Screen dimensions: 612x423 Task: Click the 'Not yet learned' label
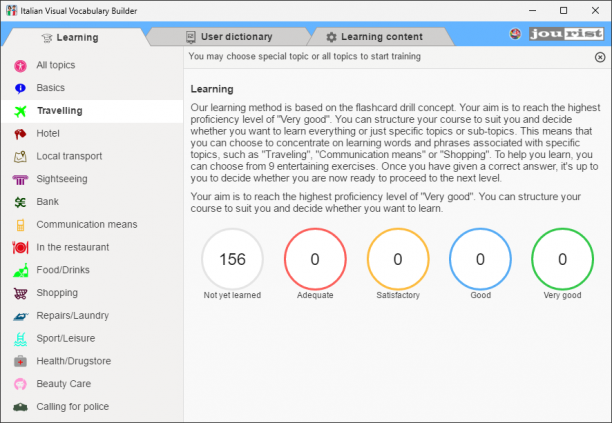coord(232,295)
